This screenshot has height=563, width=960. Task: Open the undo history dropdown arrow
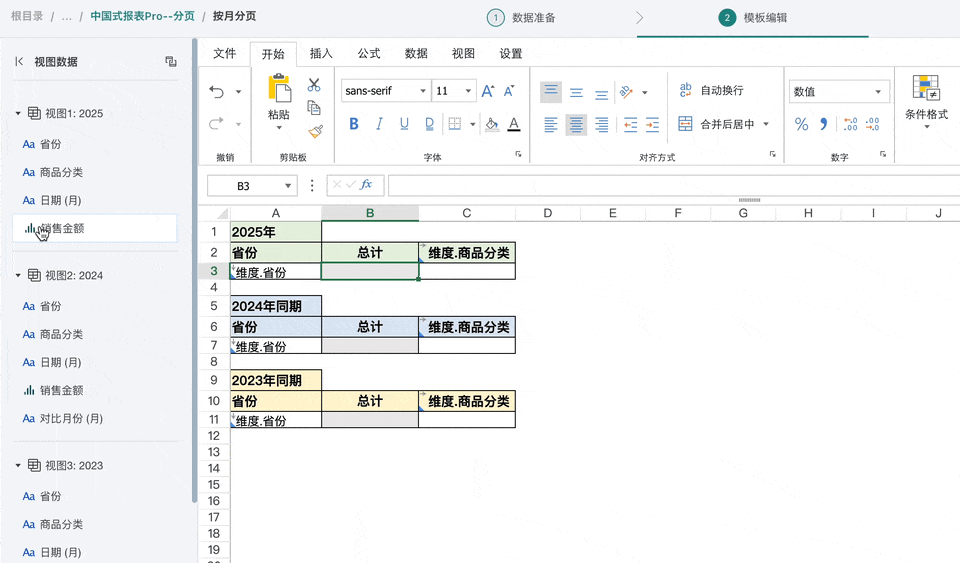click(238, 92)
